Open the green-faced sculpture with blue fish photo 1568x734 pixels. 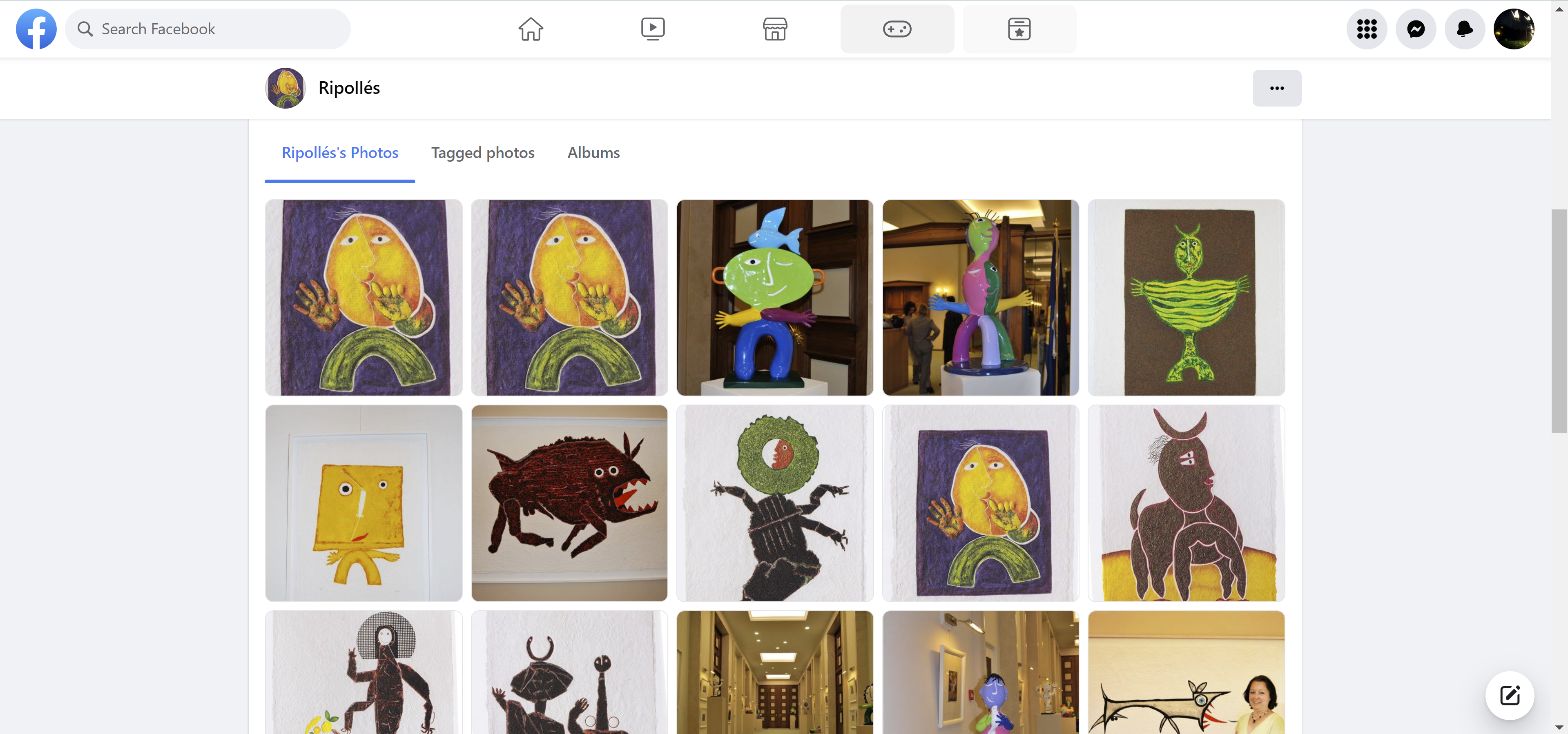click(x=775, y=298)
